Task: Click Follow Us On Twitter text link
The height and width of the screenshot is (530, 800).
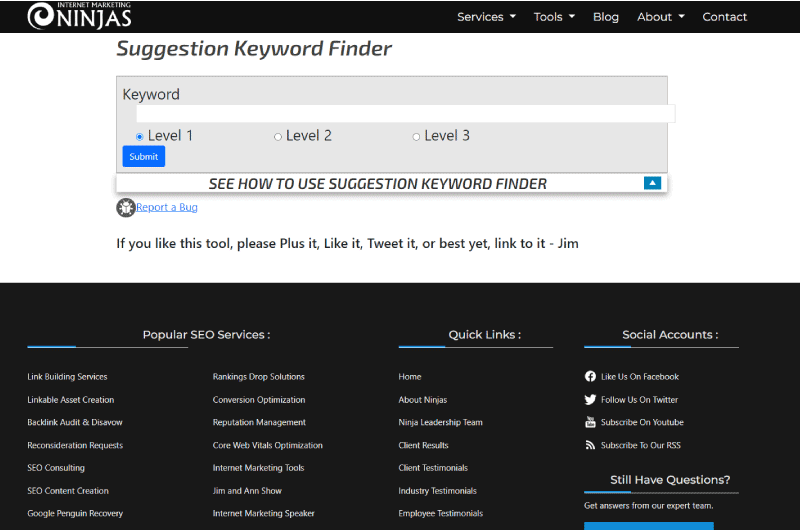Action: tap(639, 399)
